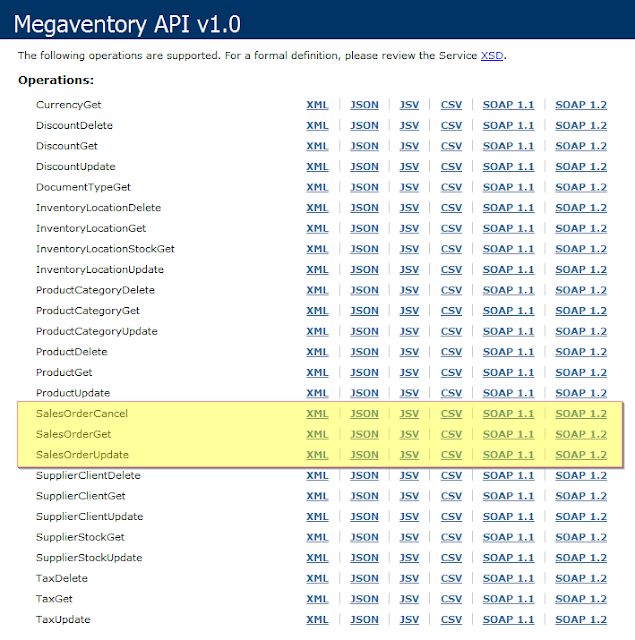Open SOAP 1.2 link for SalesOrderCancel
Screen dimensions: 635x640
point(581,413)
